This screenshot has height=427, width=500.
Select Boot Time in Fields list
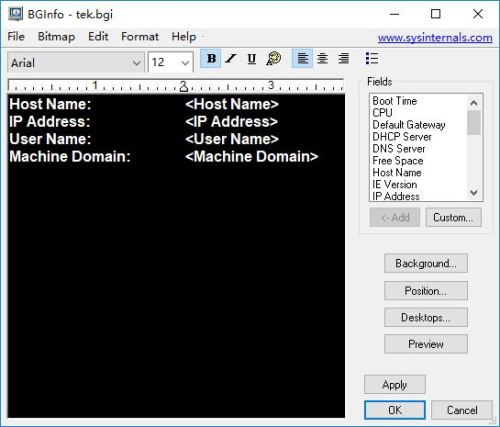(x=395, y=101)
